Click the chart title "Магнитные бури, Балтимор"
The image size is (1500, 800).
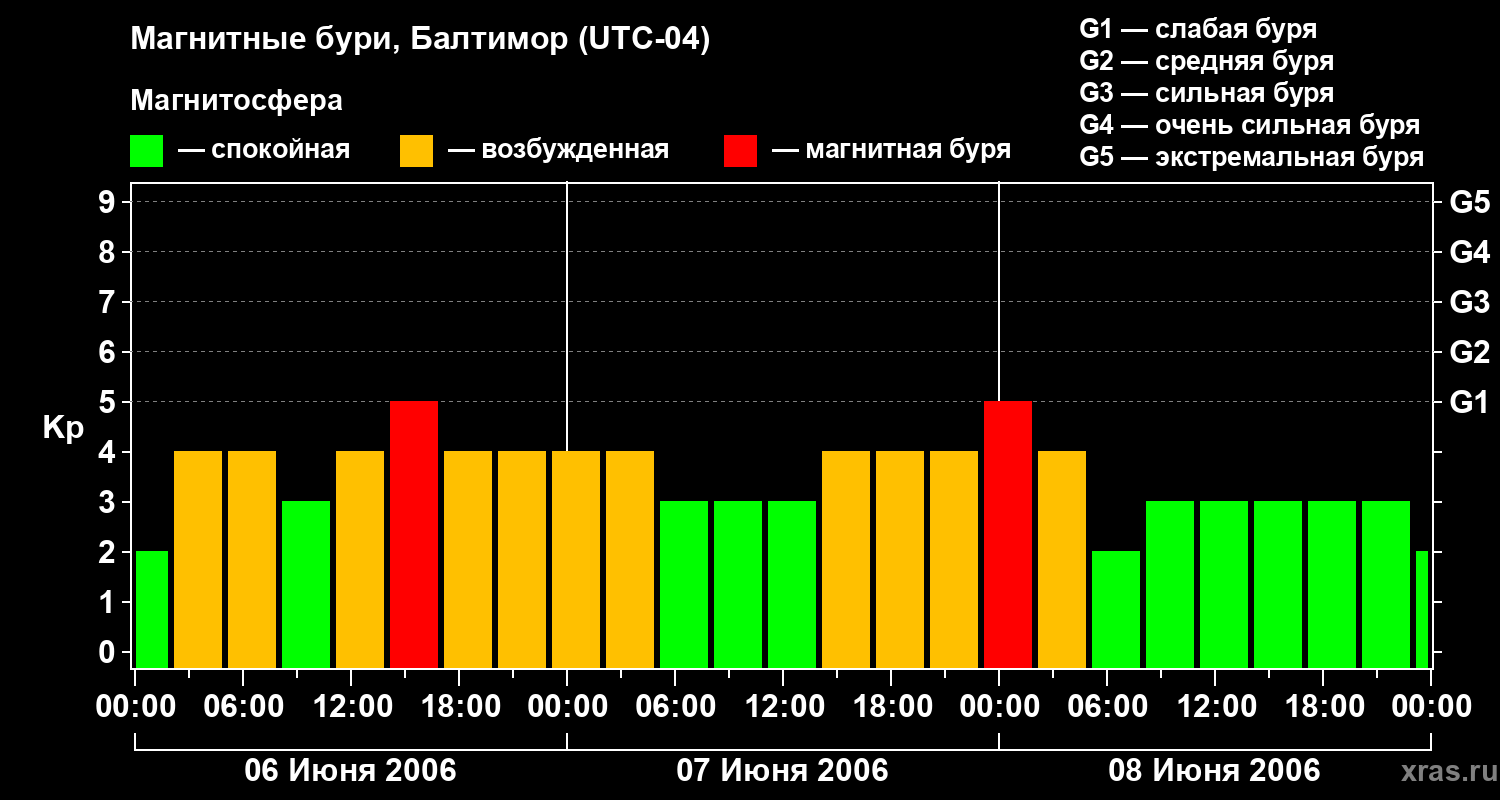point(420,40)
